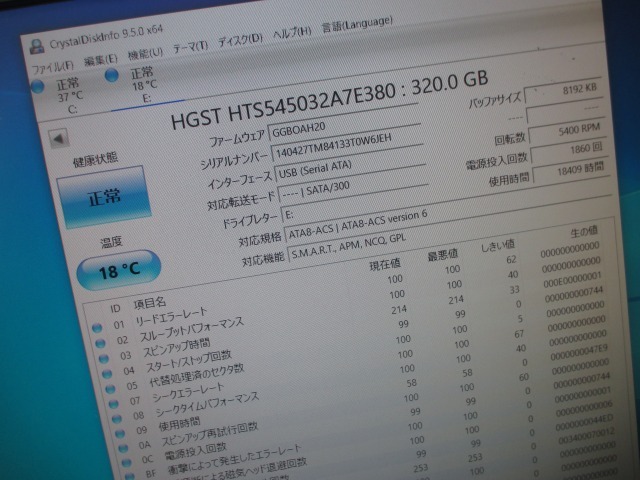Click the 現在値 column header
The image size is (640, 480).
385,265
